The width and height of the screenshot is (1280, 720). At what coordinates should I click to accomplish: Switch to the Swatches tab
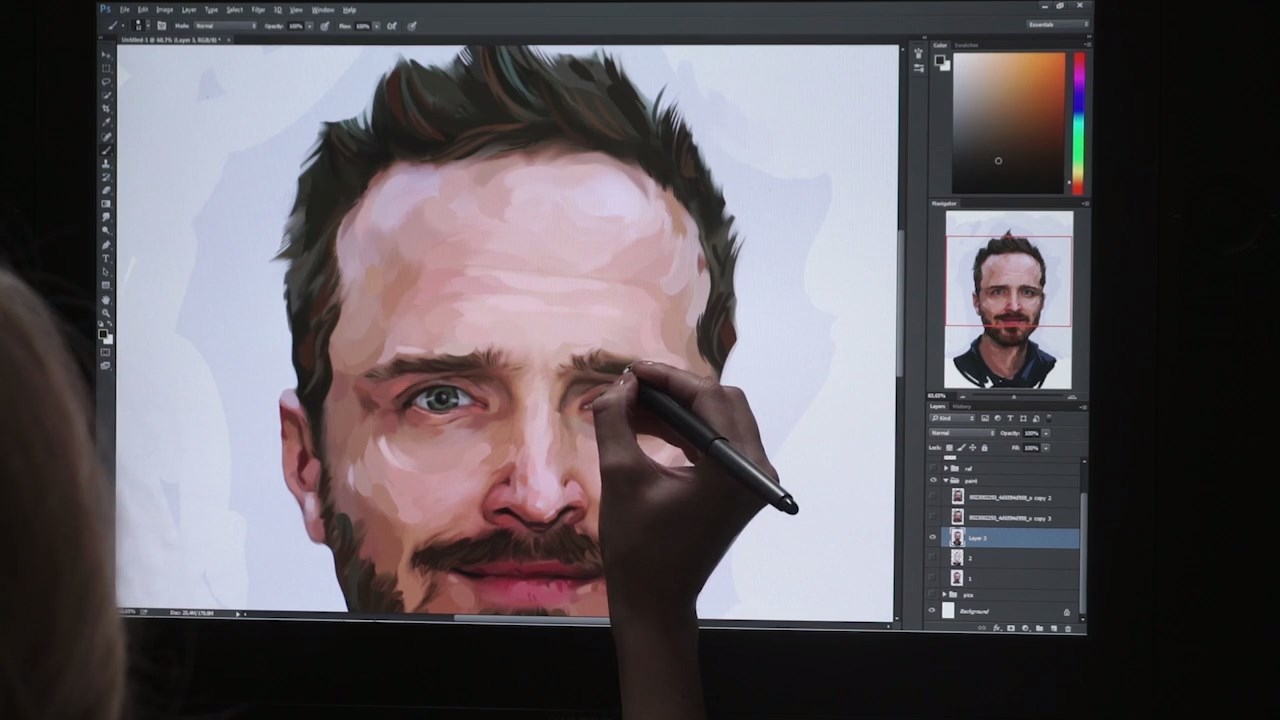click(966, 45)
